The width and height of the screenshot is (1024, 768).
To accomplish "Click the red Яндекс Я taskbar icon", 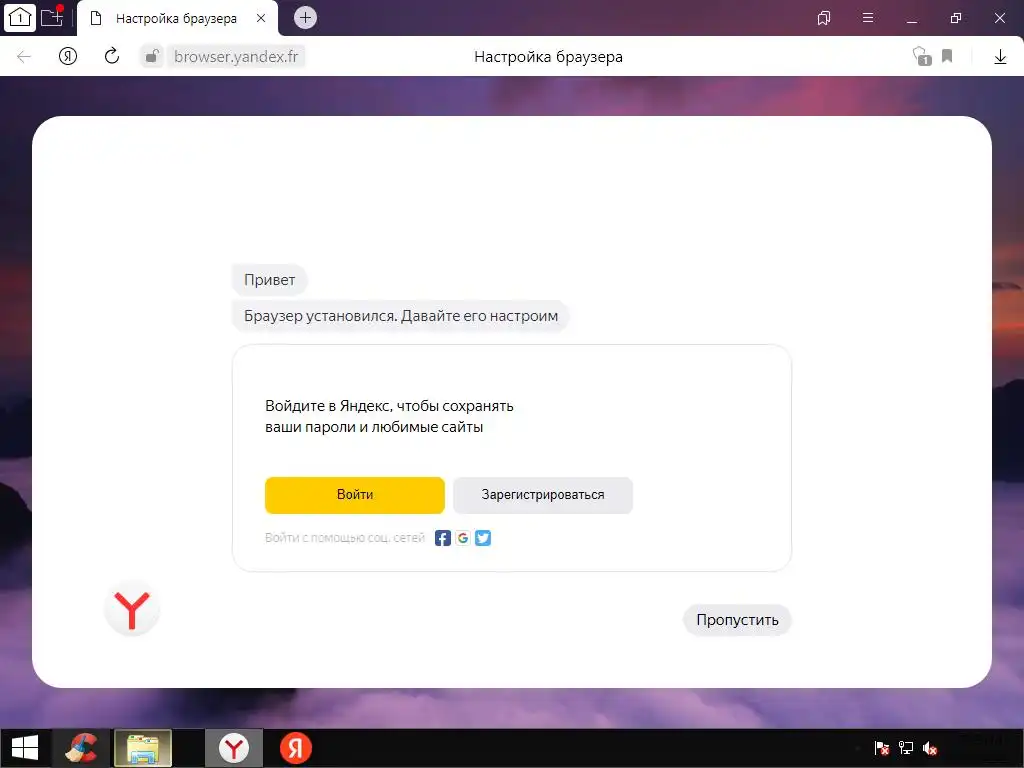I will click(296, 748).
